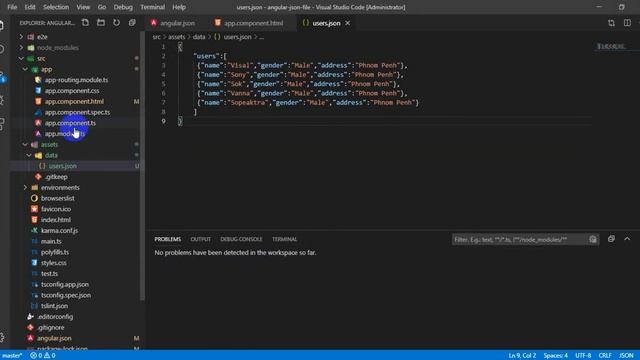Open app-routing.module.ts file
This screenshot has height=360, width=640.
(x=76, y=80)
